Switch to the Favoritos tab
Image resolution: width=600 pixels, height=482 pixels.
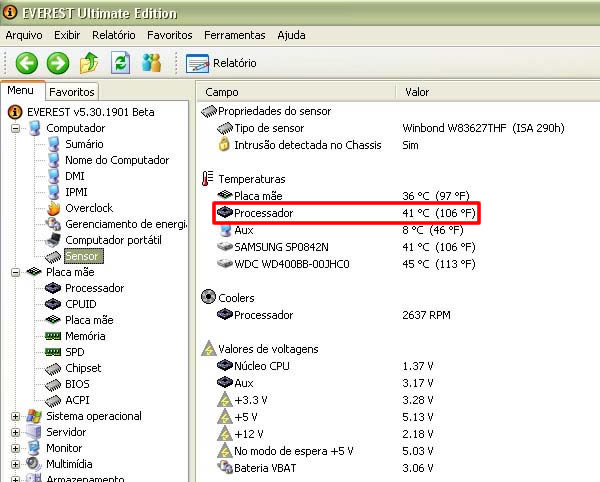point(72,92)
